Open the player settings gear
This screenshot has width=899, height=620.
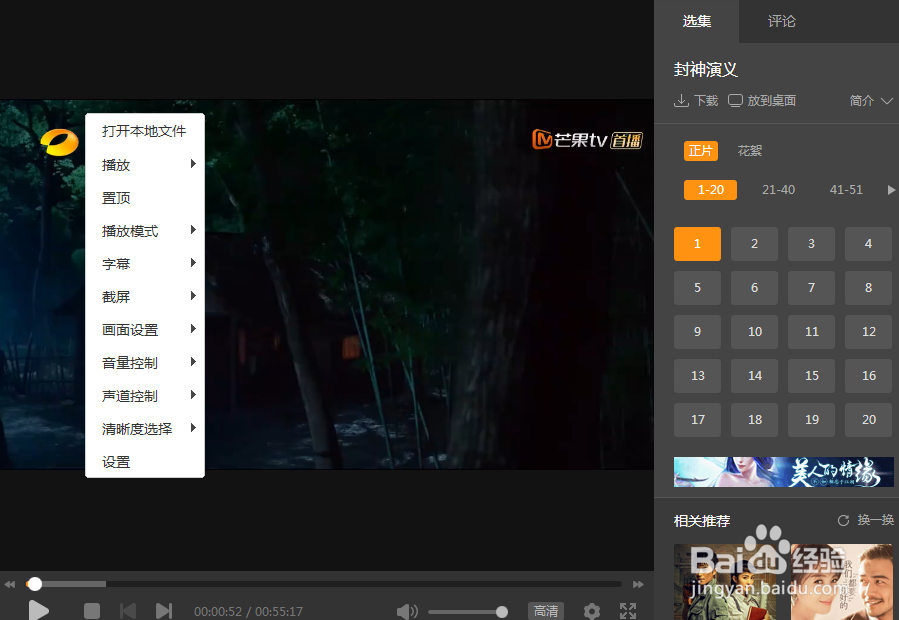(x=592, y=611)
